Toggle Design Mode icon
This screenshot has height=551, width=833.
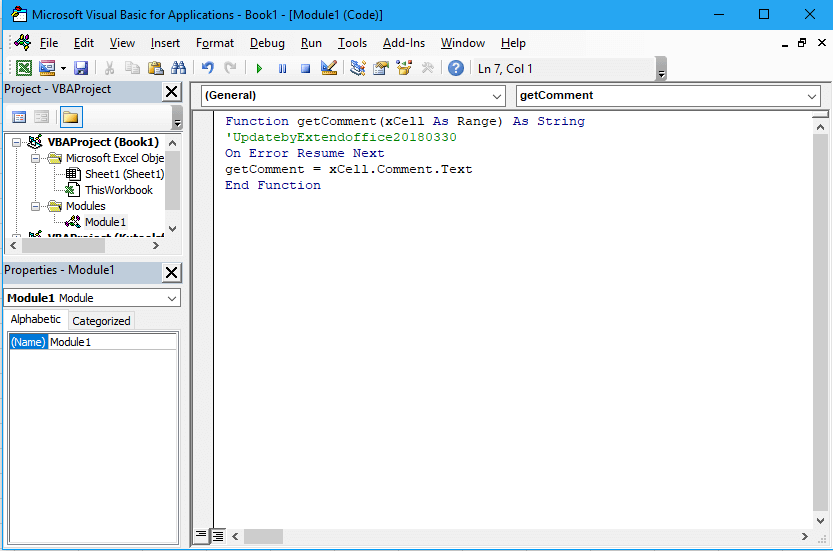click(328, 68)
